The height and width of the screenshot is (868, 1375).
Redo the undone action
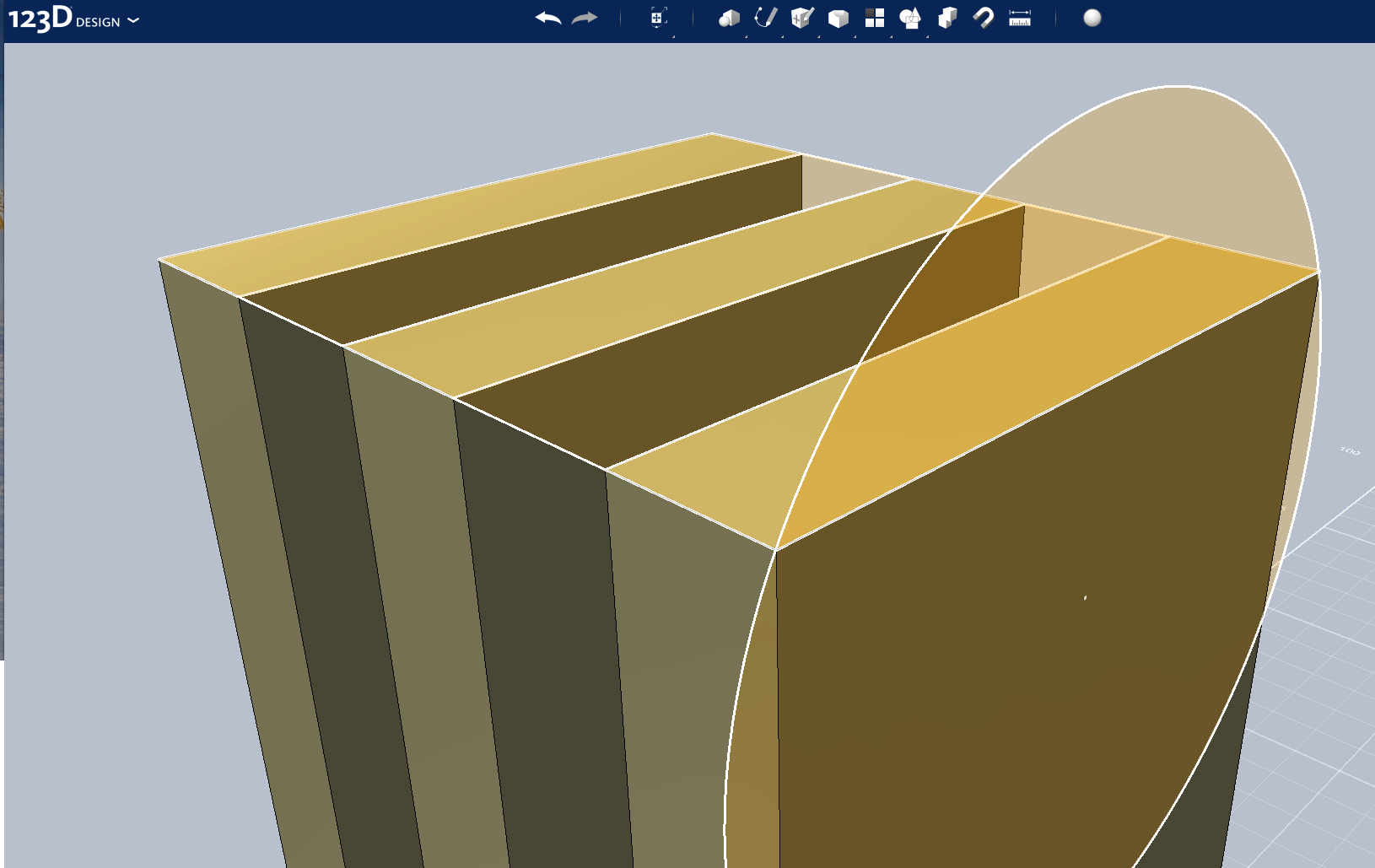point(585,18)
